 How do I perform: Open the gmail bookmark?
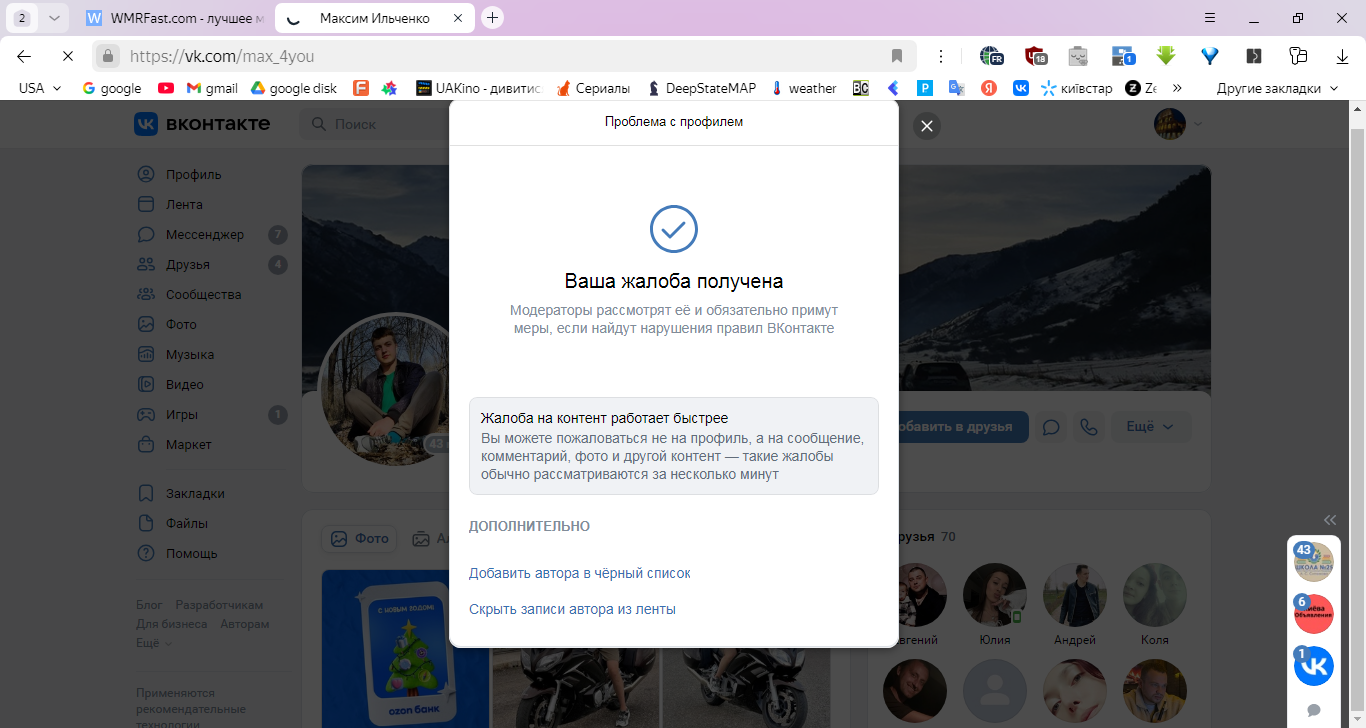(212, 88)
